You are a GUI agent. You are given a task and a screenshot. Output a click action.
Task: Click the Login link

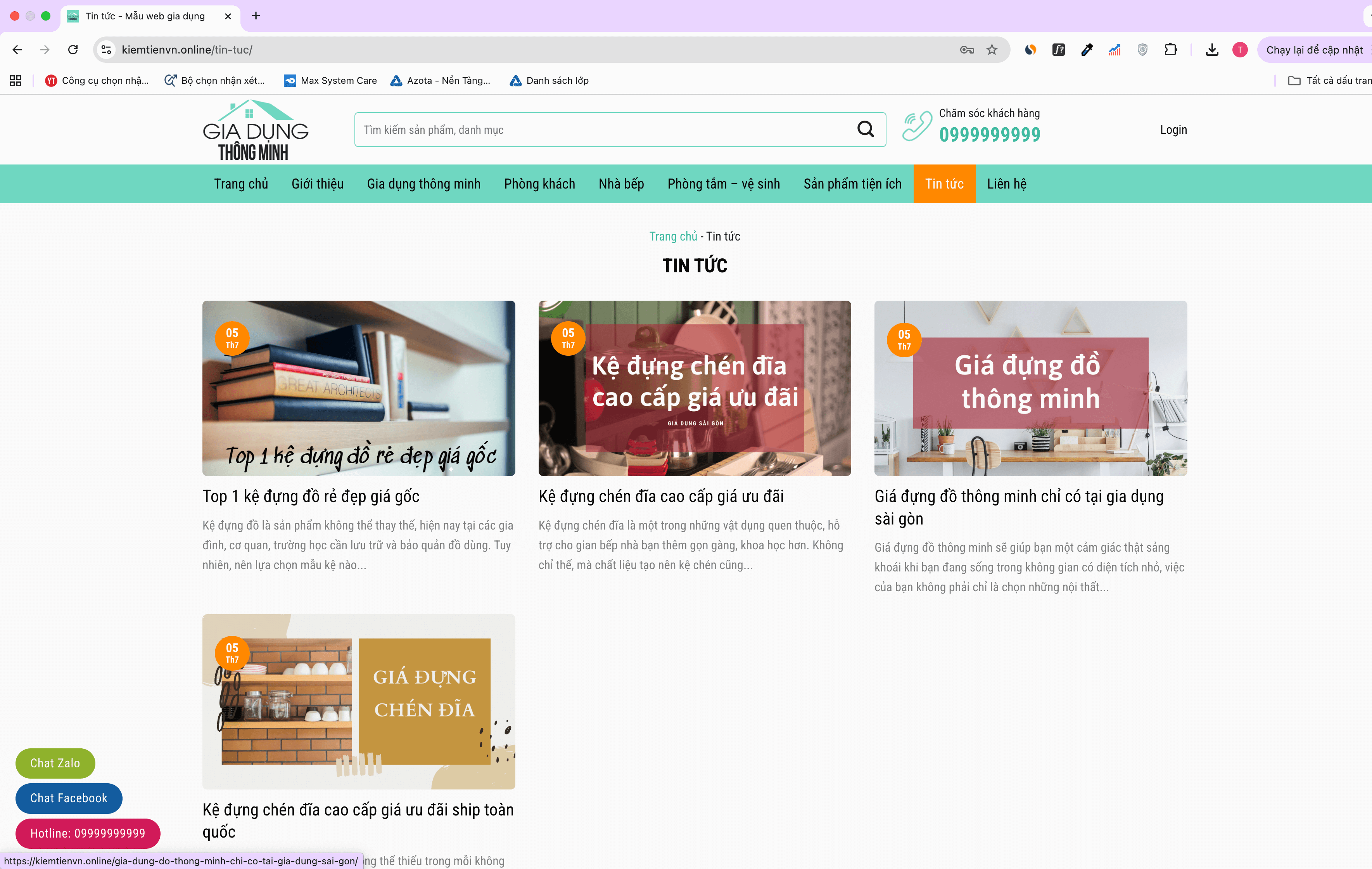[x=1173, y=129]
